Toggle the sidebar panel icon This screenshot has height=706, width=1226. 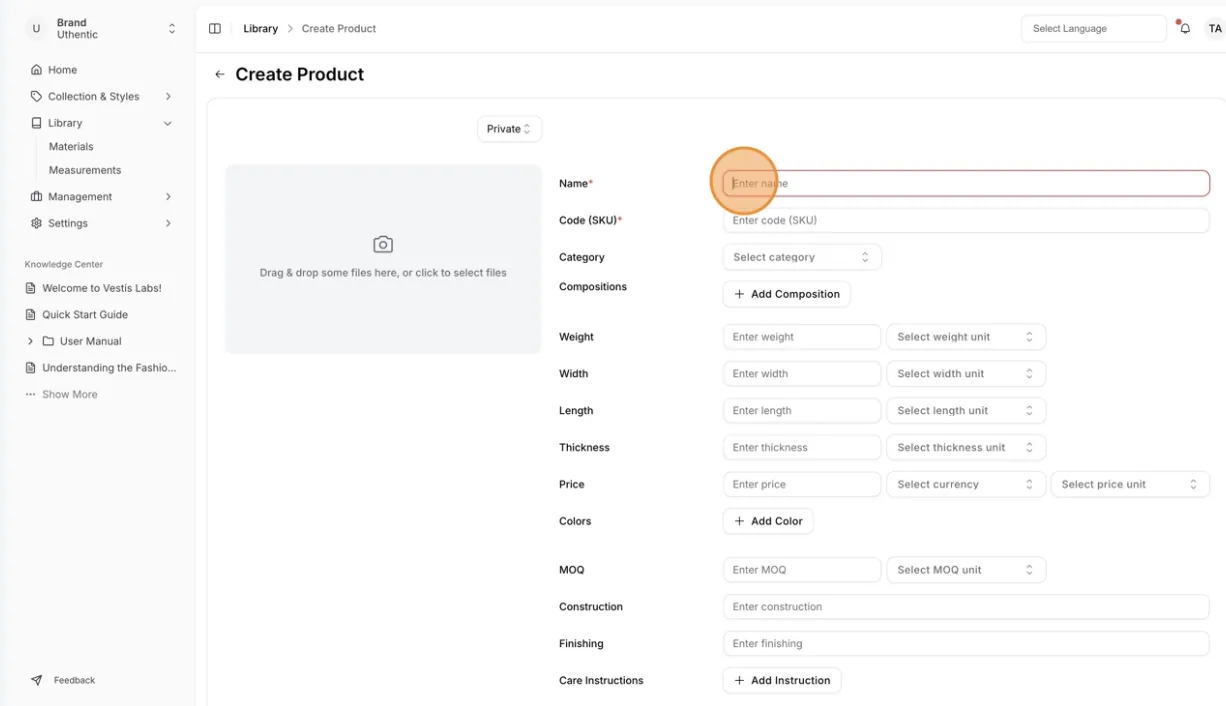214,29
